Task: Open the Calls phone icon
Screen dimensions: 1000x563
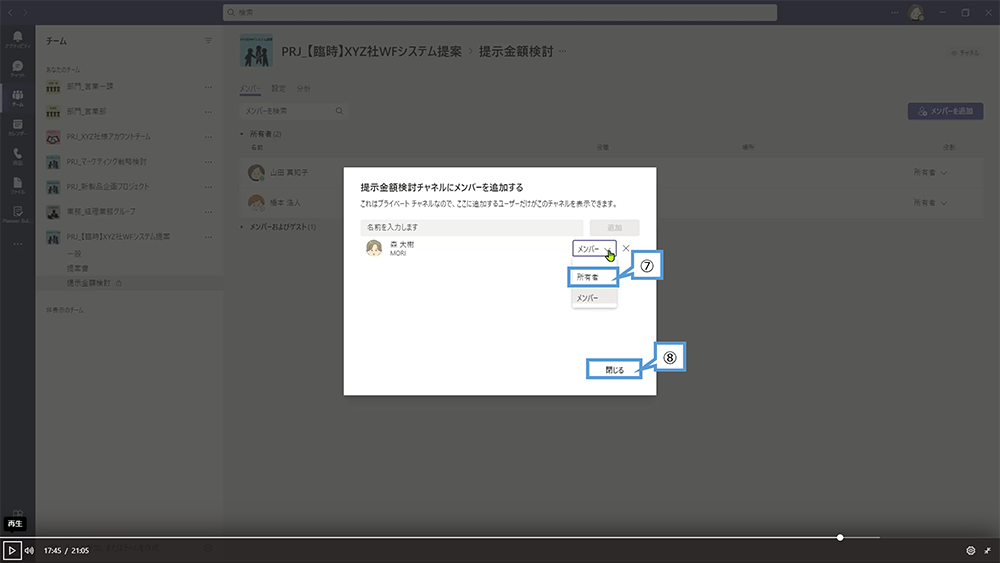Action: (x=17, y=156)
